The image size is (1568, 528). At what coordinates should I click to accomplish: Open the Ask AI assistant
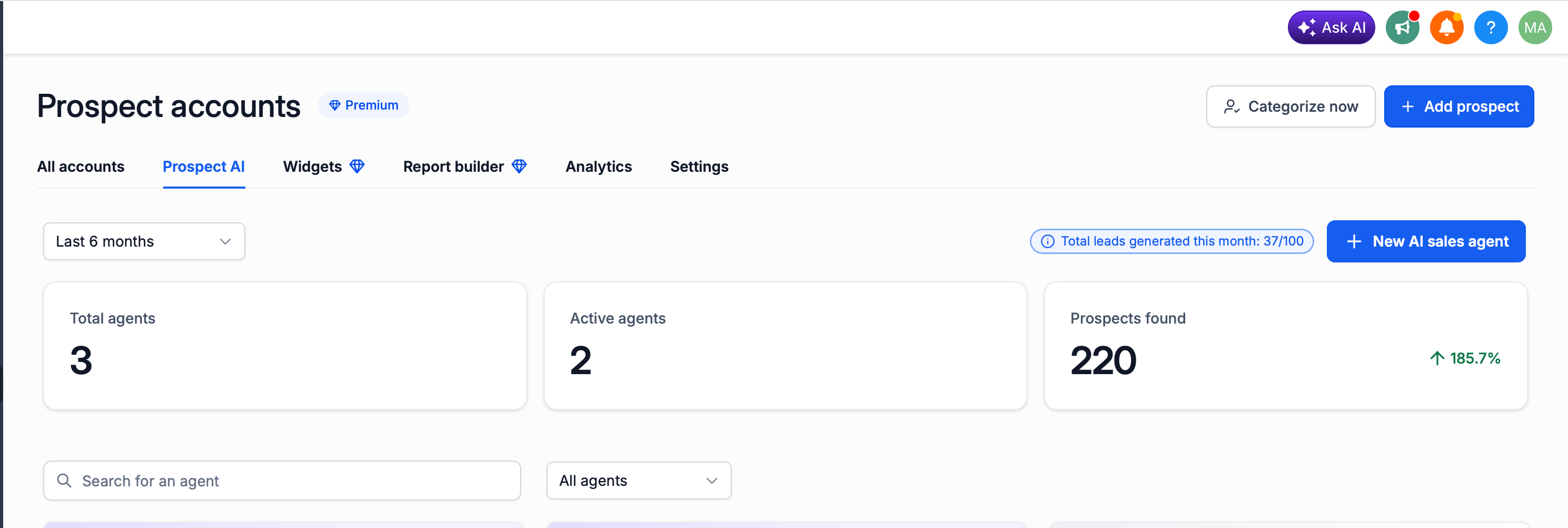coord(1331,28)
